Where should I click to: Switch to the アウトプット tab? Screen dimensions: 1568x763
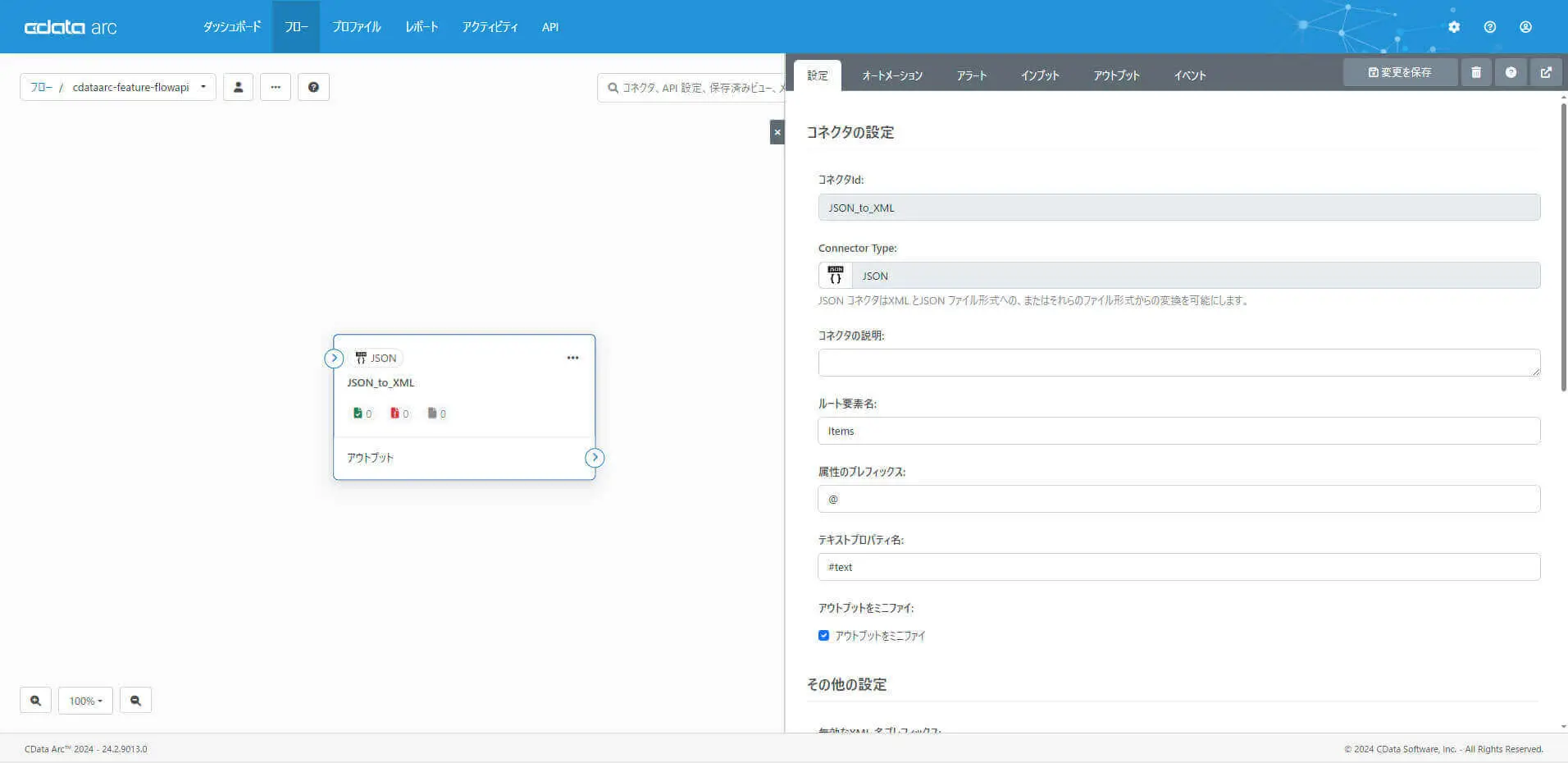tap(1116, 75)
